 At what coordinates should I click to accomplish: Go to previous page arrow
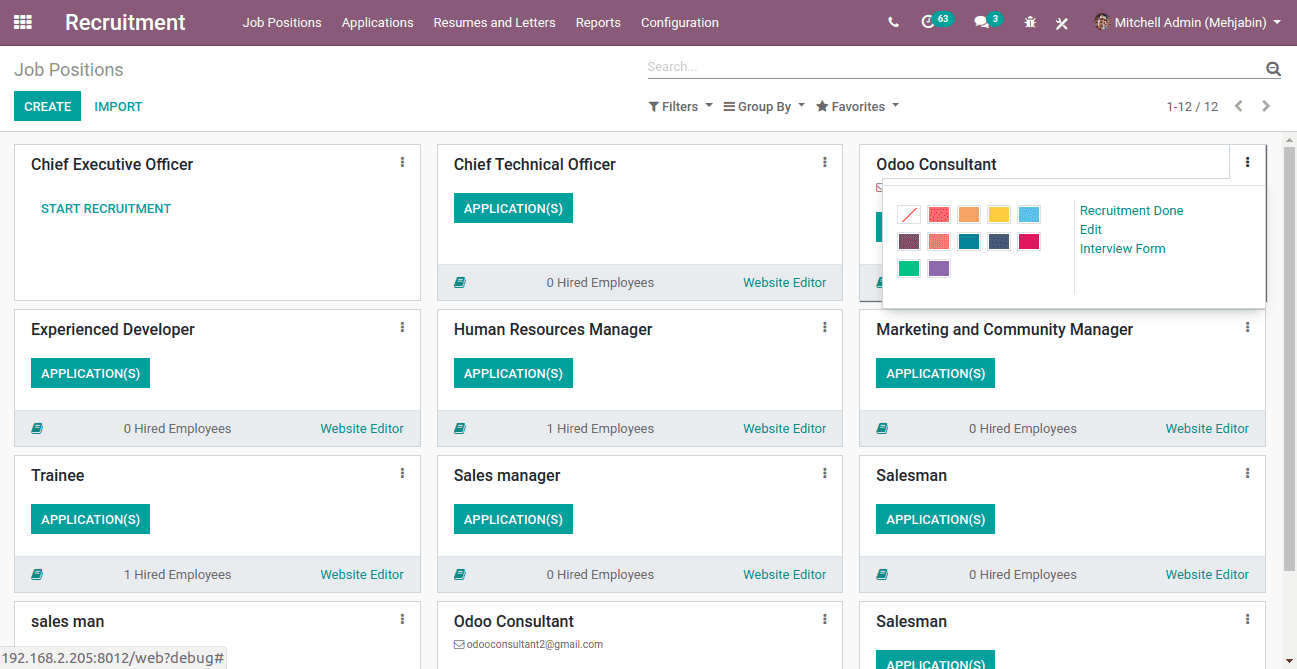[x=1238, y=106]
